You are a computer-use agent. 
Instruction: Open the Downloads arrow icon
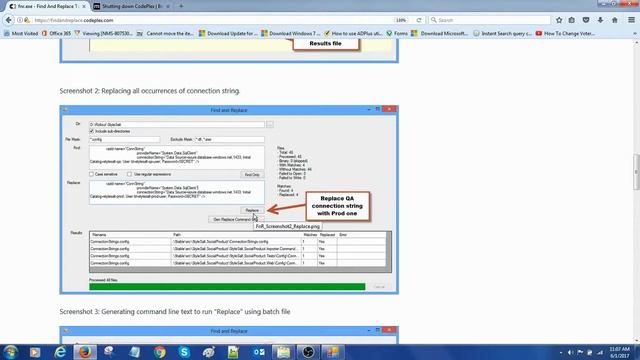pyautogui.click(x=600, y=20)
